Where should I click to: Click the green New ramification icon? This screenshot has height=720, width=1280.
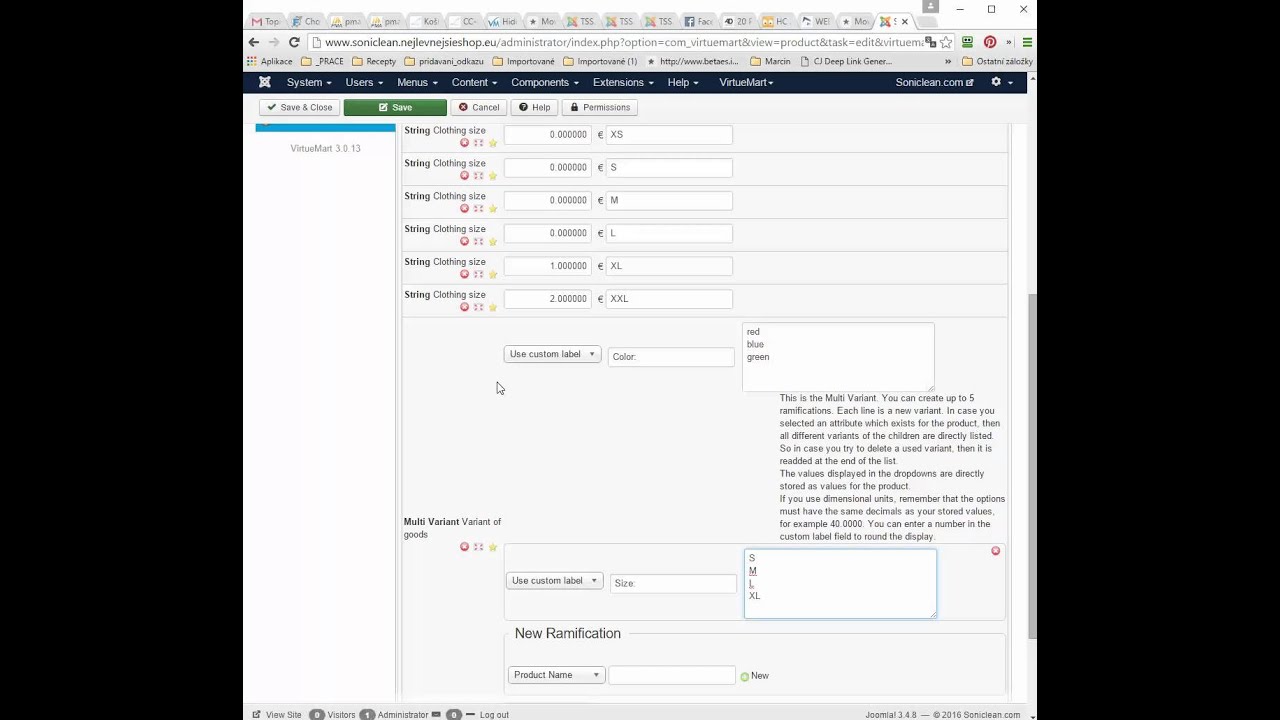pyautogui.click(x=744, y=677)
